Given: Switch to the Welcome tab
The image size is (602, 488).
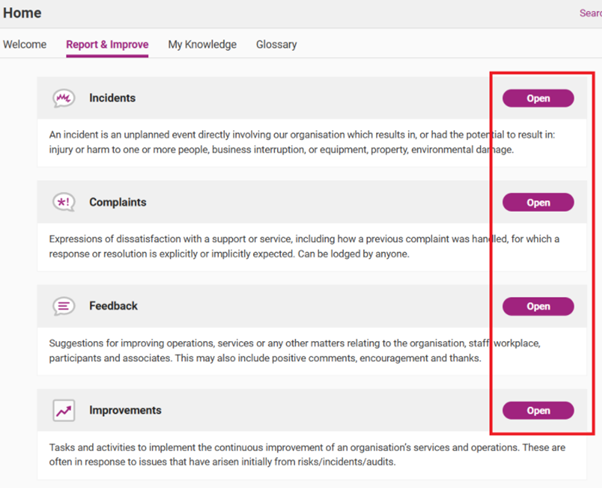Looking at the screenshot, I should [25, 44].
